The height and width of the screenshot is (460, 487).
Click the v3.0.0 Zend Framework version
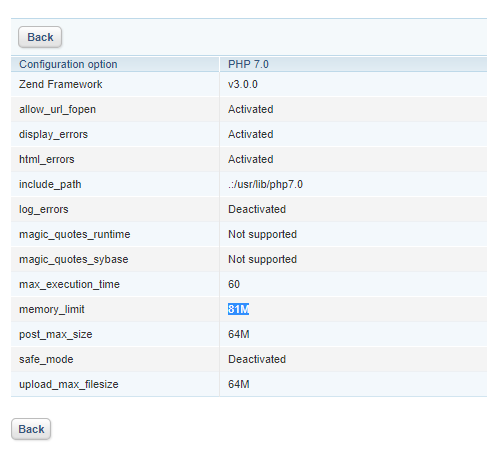click(x=243, y=84)
